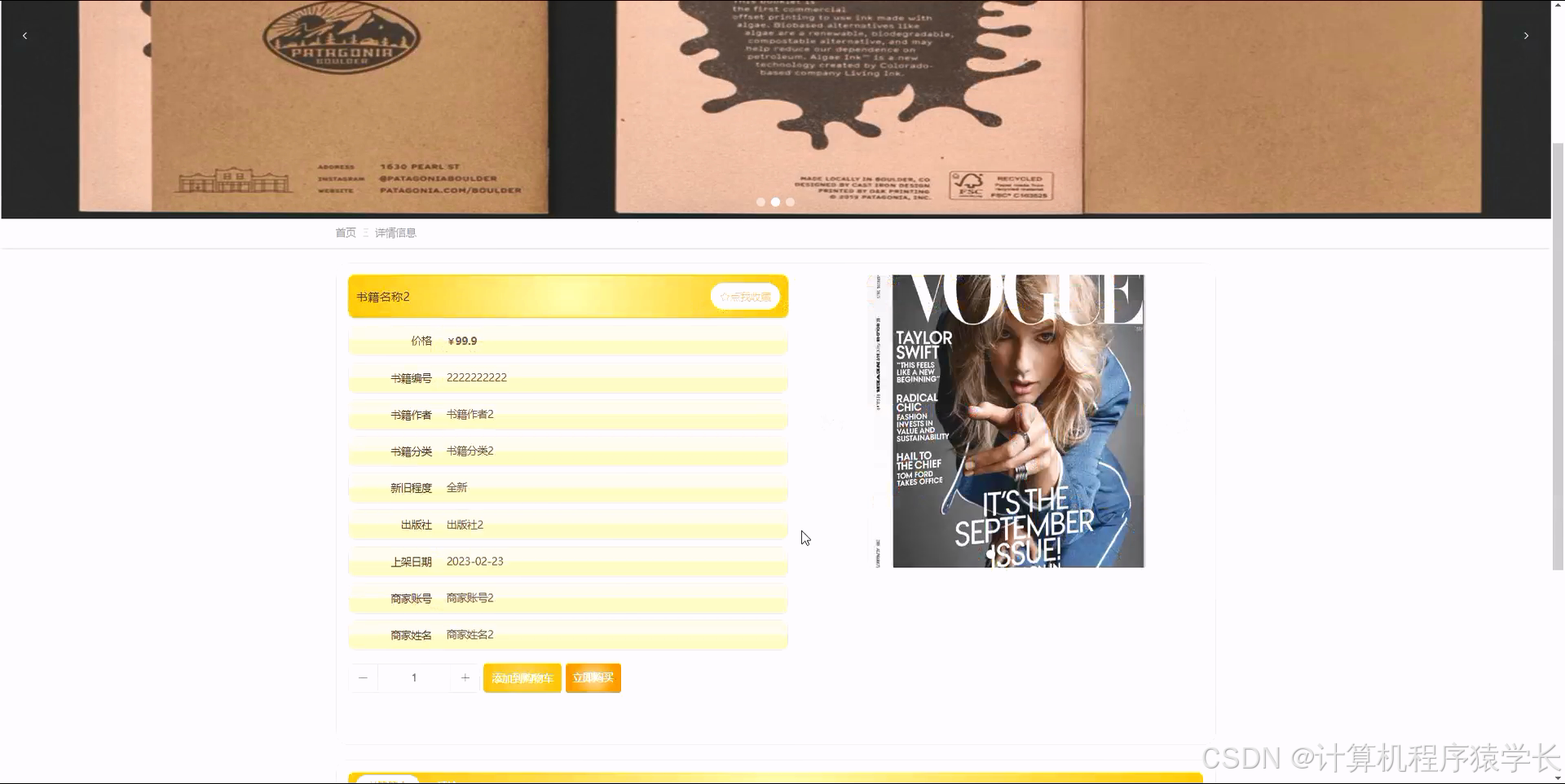Viewport: 1565px width, 784px height.
Task: Select the first carousel indicator dot
Action: tap(760, 202)
